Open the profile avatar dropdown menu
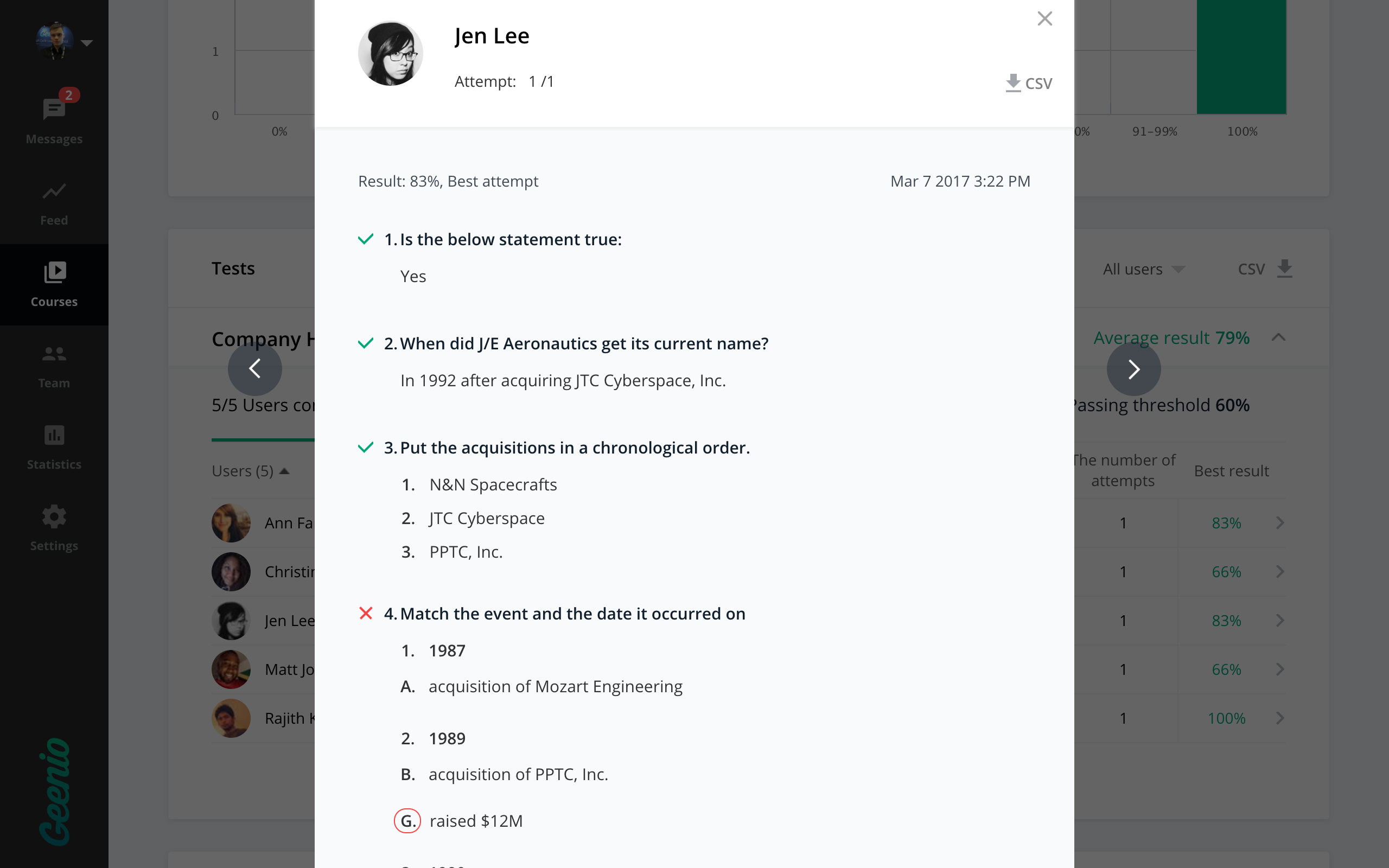This screenshot has width=1389, height=868. tap(87, 43)
